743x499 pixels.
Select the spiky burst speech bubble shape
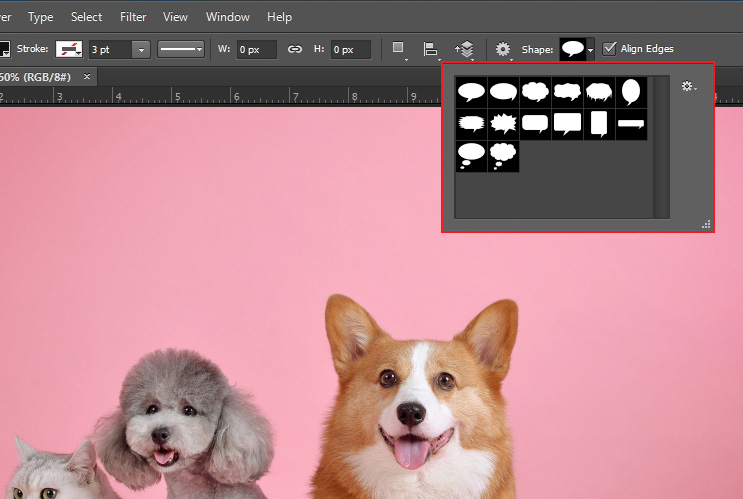point(503,124)
